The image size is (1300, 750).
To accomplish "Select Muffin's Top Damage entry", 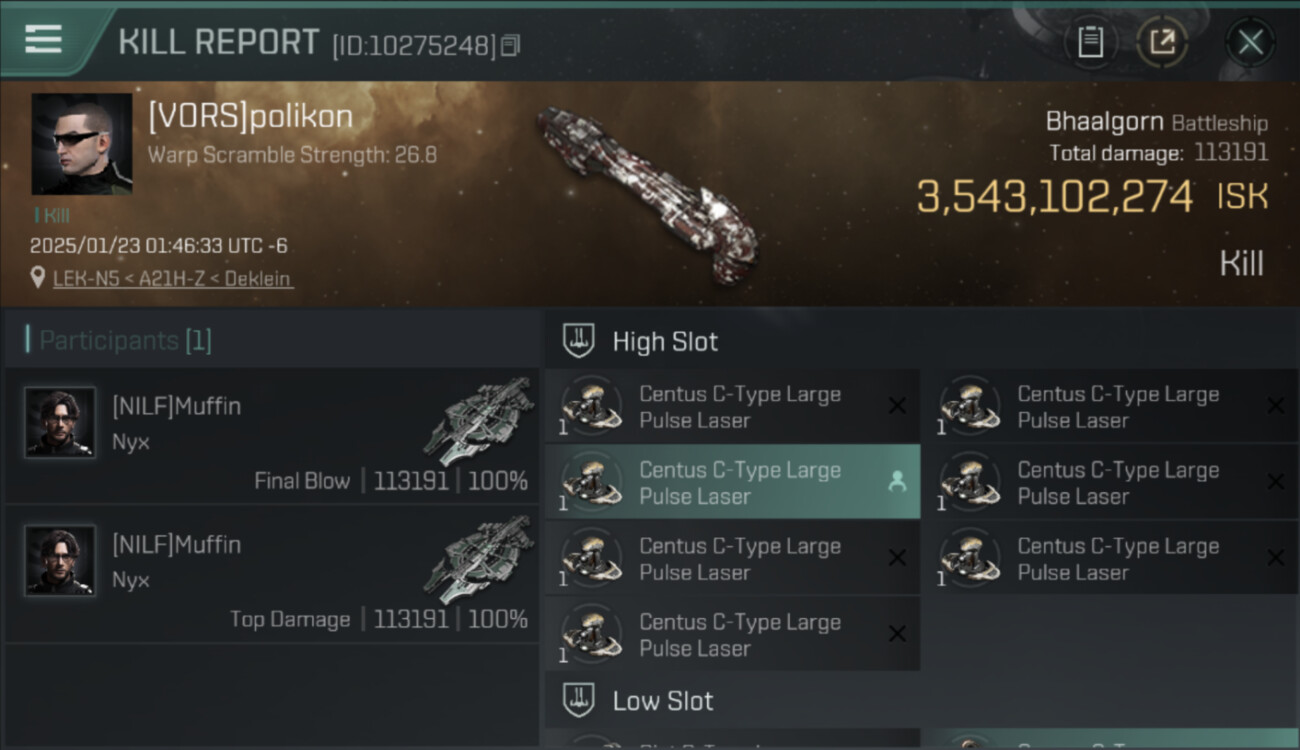I will coord(272,574).
